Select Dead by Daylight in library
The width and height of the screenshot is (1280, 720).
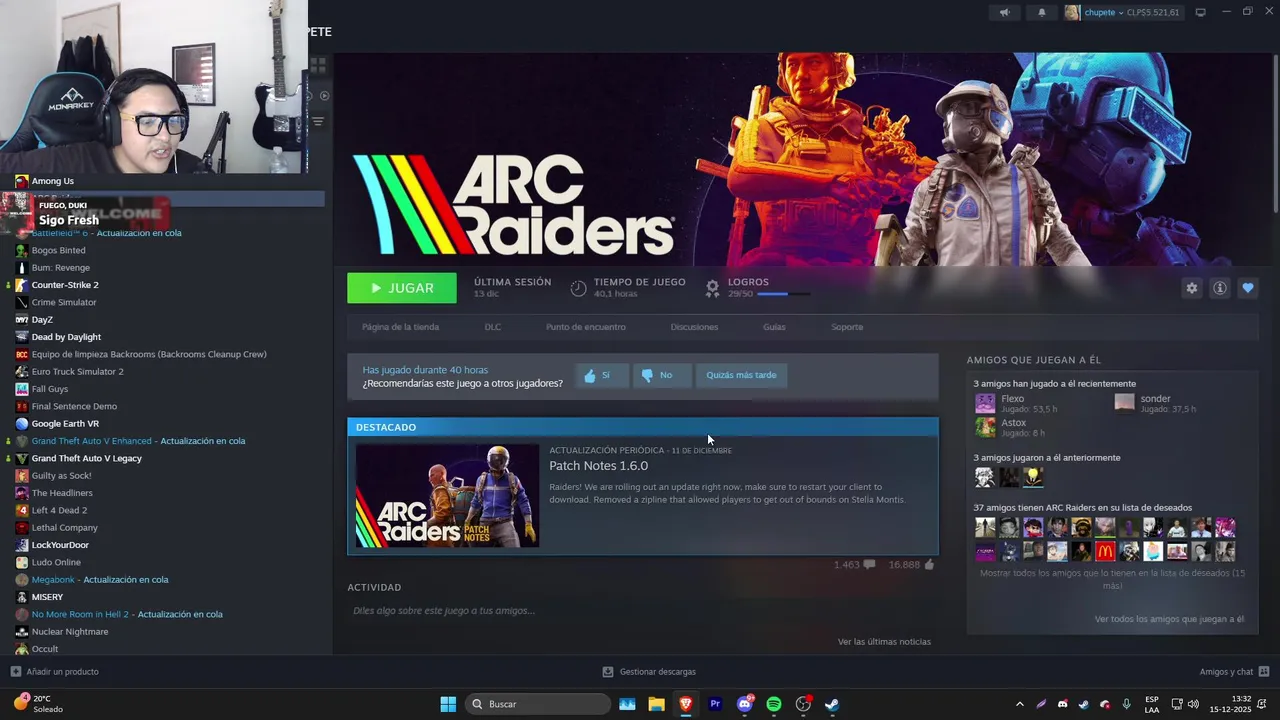[x=66, y=337]
